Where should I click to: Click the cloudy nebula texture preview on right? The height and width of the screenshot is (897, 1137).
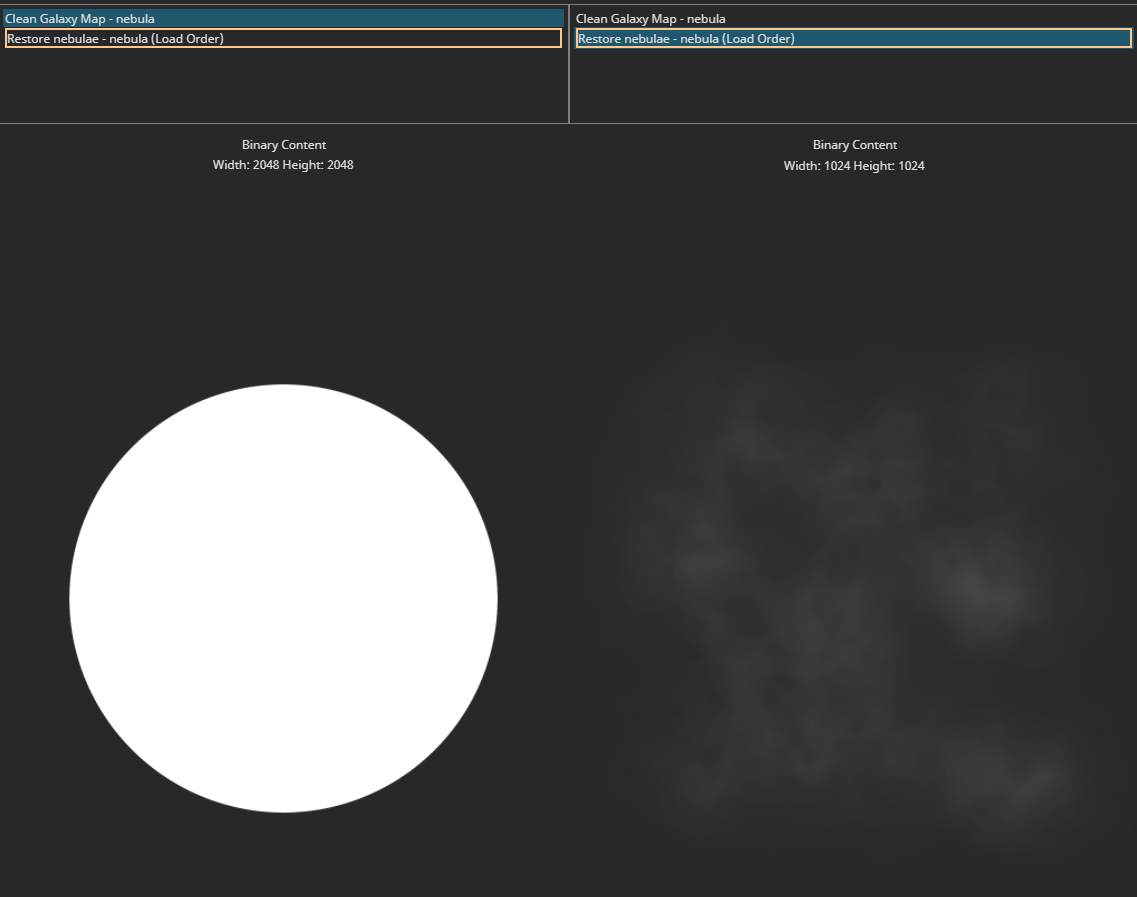pyautogui.click(x=854, y=598)
